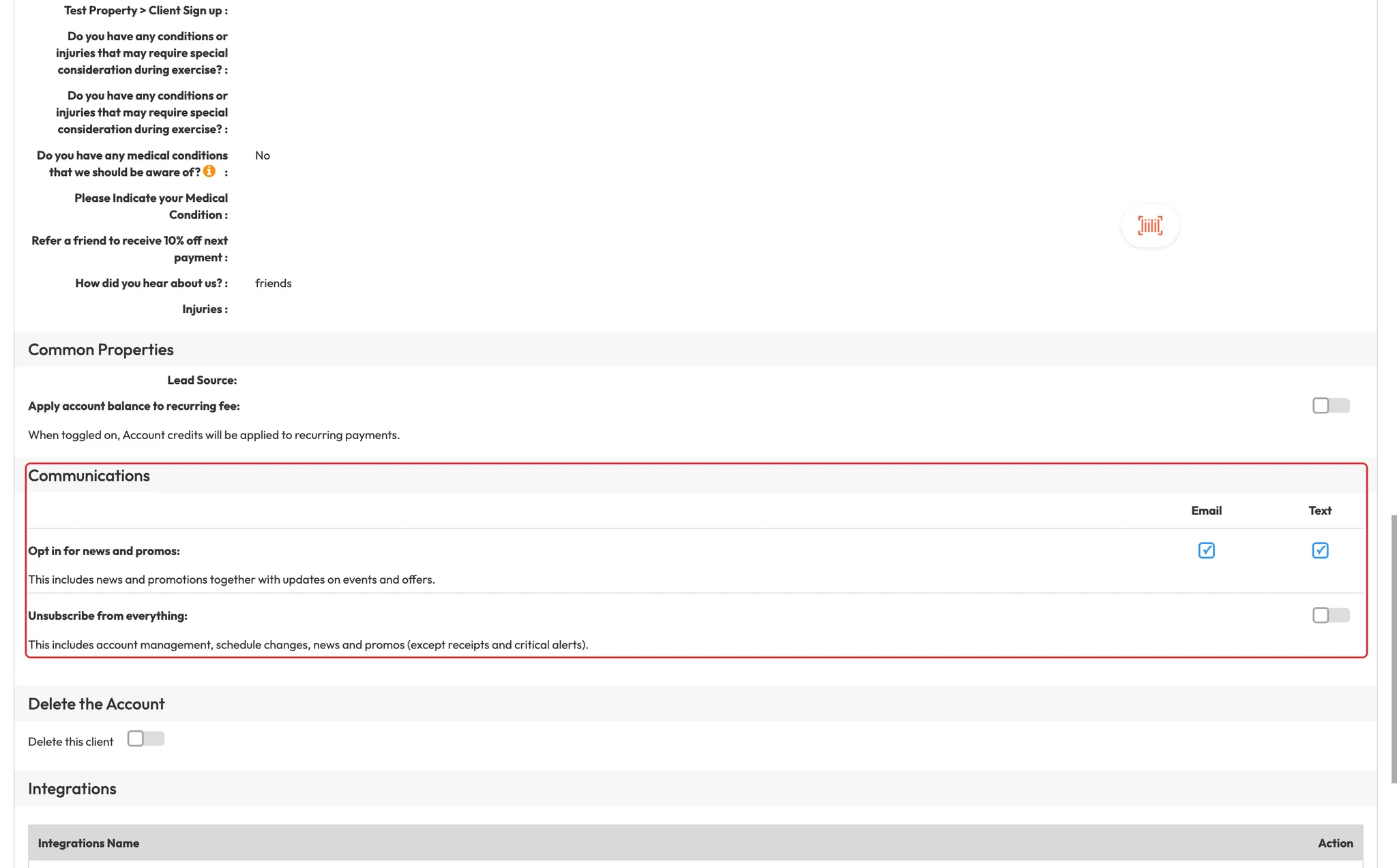Click the 'friends' answer value
The width and height of the screenshot is (1397, 868).
coord(273,284)
